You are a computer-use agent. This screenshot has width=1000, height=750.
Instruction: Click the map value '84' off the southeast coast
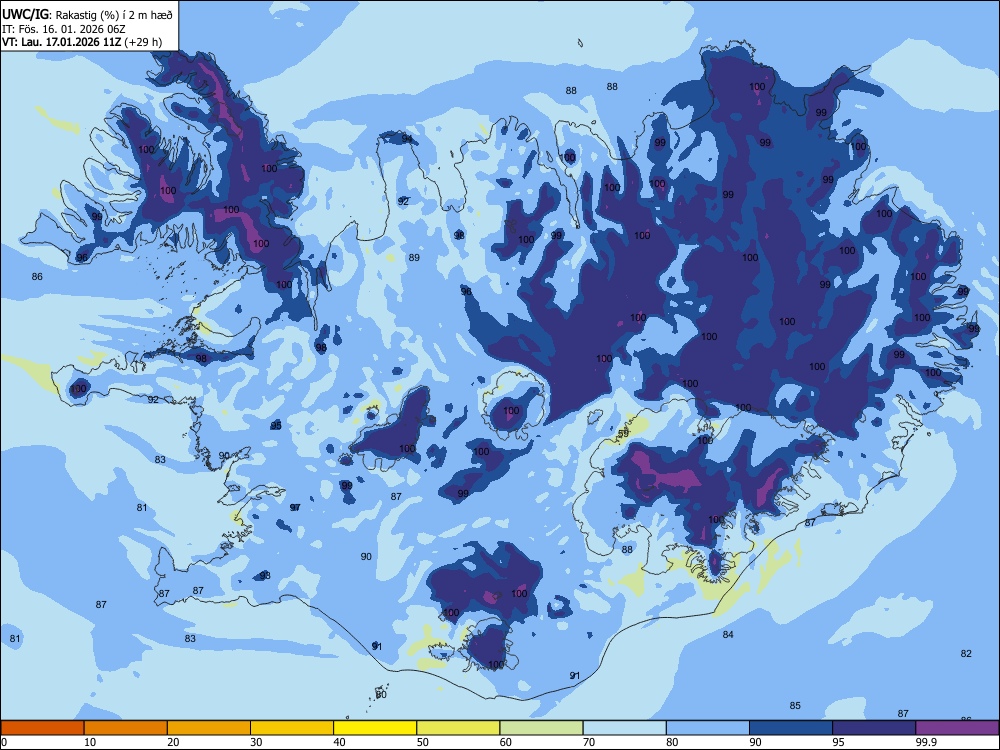click(728, 635)
